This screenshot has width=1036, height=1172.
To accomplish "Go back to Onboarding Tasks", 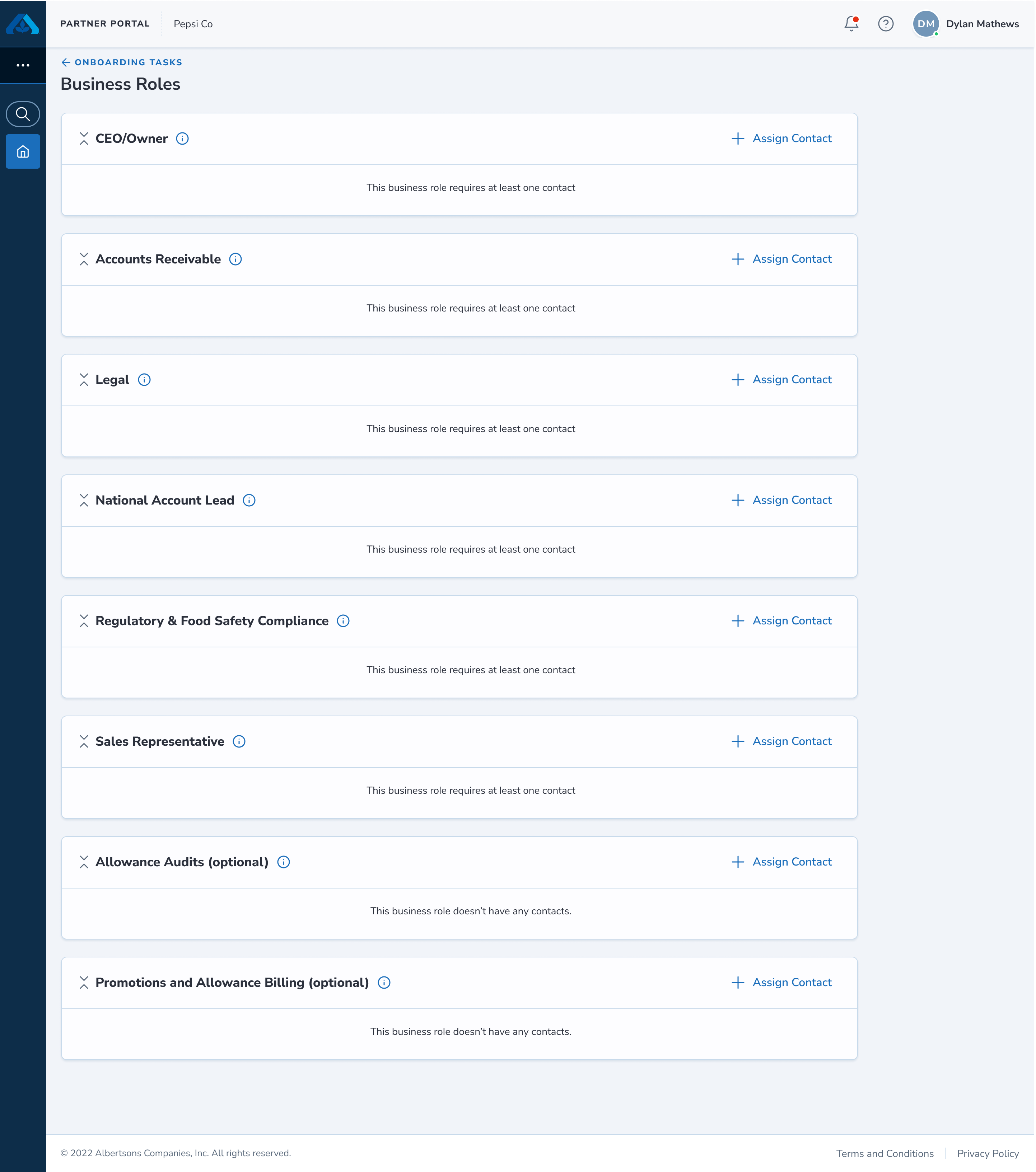I will (122, 62).
